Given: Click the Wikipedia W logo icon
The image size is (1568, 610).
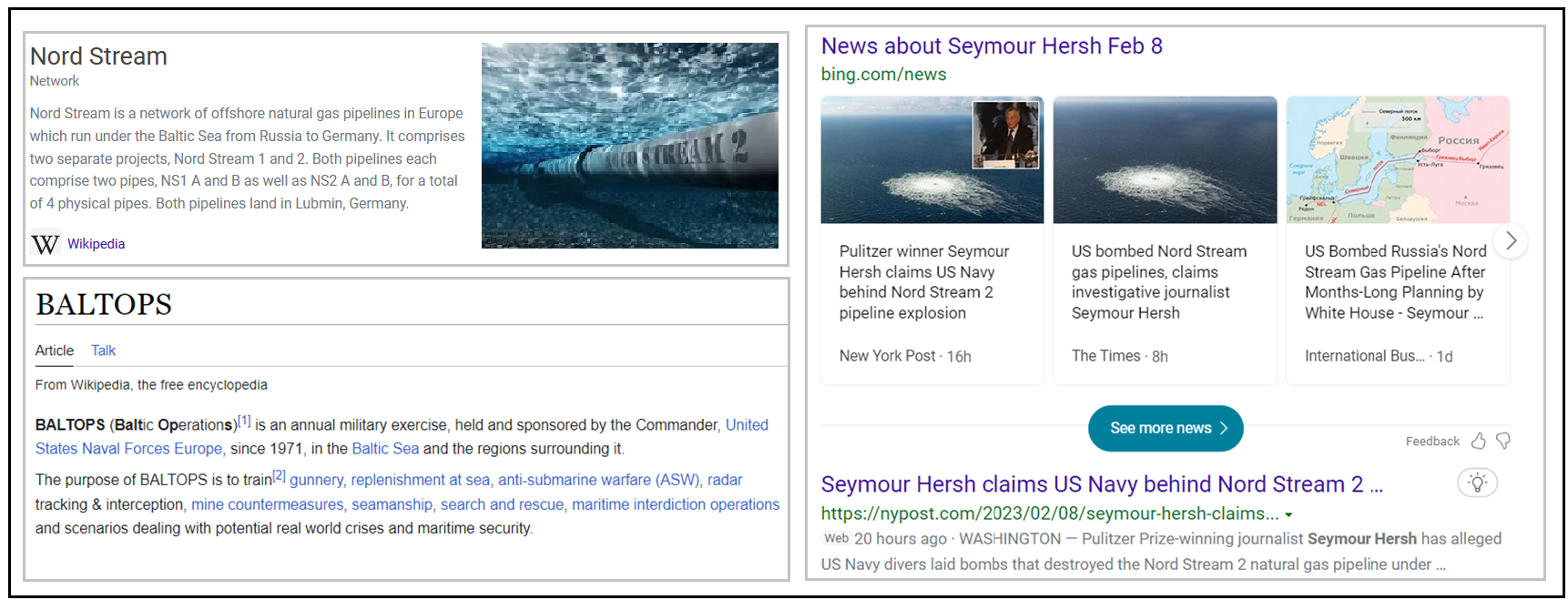Looking at the screenshot, I should 45,244.
